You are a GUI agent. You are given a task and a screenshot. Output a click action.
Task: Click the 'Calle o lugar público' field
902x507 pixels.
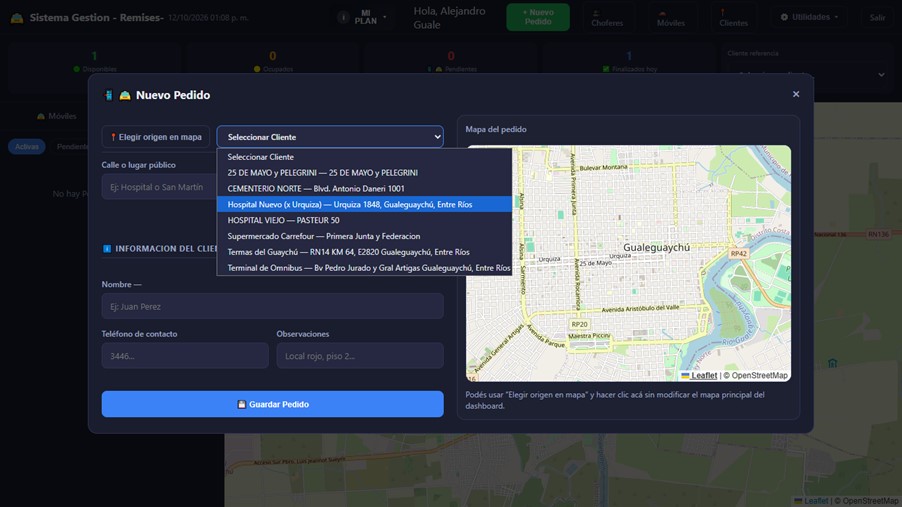point(159,187)
